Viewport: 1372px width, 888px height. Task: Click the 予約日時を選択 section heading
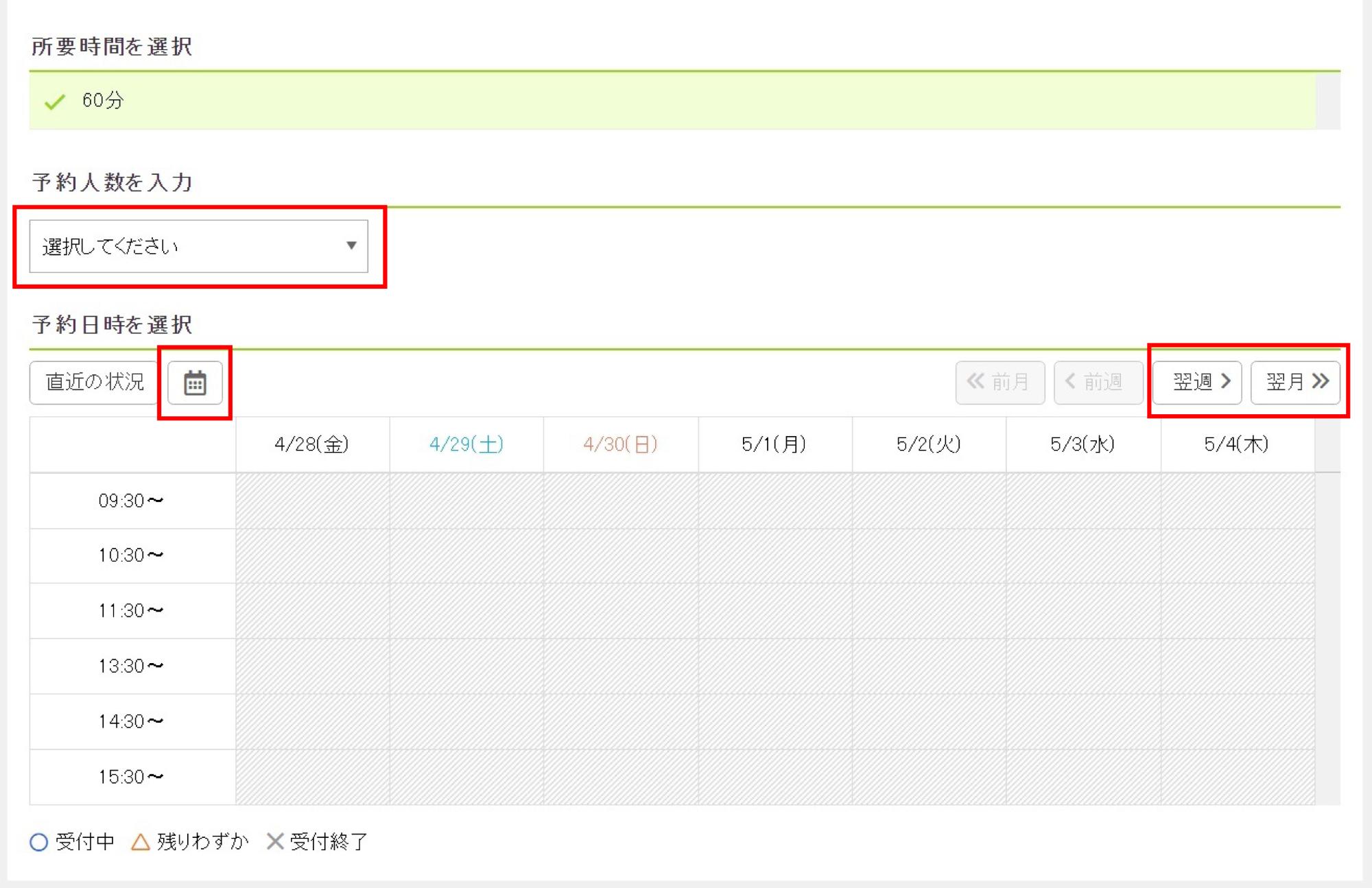(x=112, y=324)
